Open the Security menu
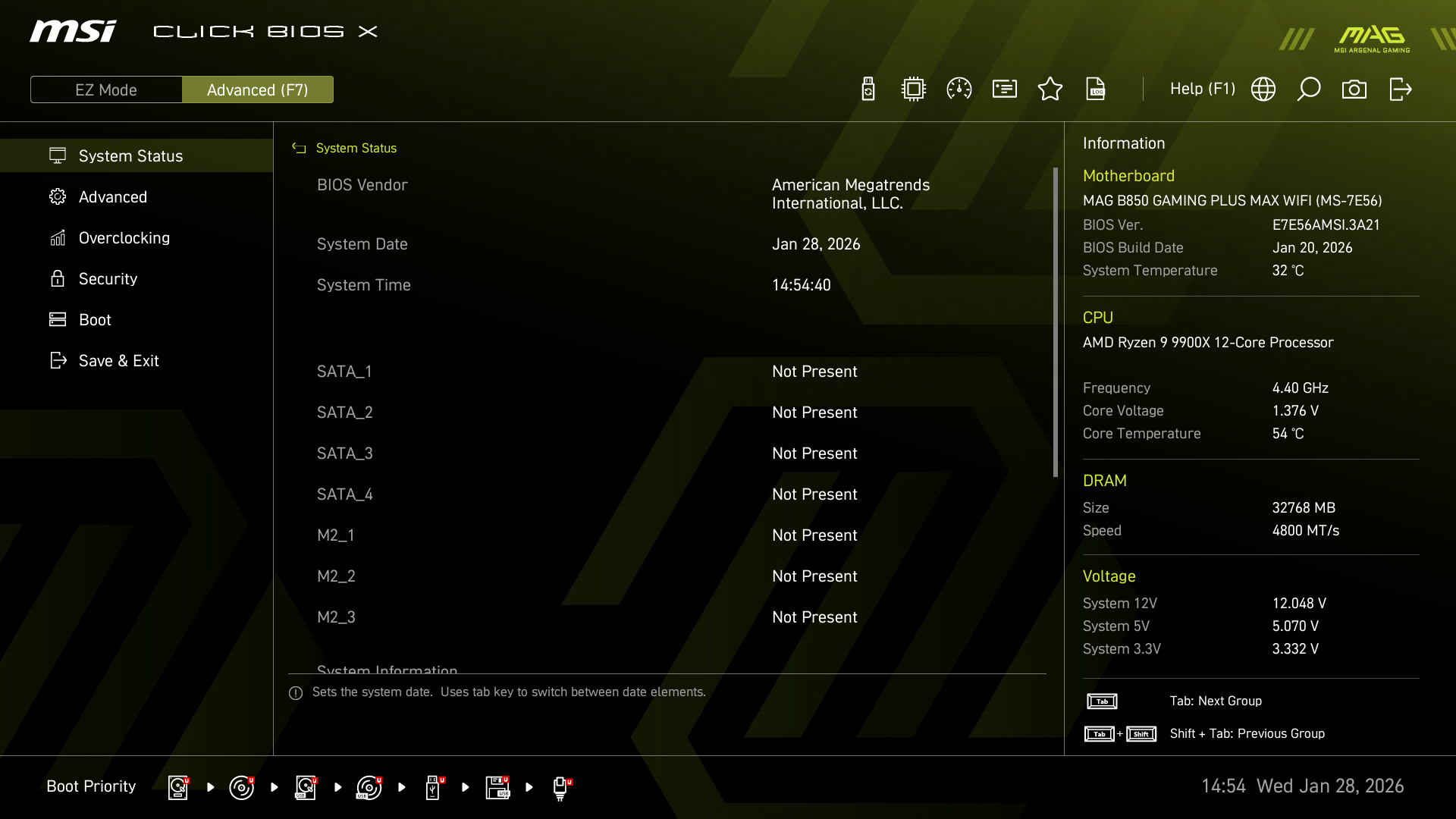Viewport: 1456px width, 819px height. pos(108,279)
